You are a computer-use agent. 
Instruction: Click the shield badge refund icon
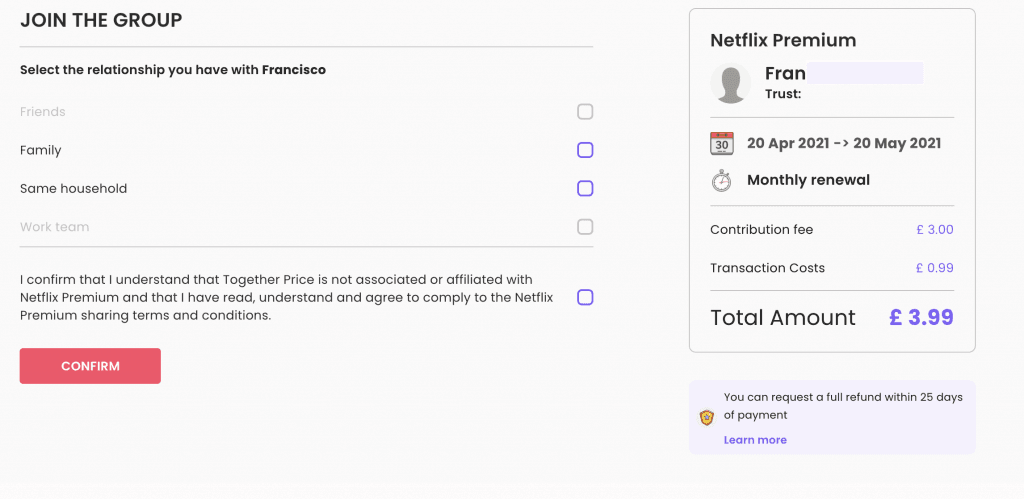coord(707,418)
